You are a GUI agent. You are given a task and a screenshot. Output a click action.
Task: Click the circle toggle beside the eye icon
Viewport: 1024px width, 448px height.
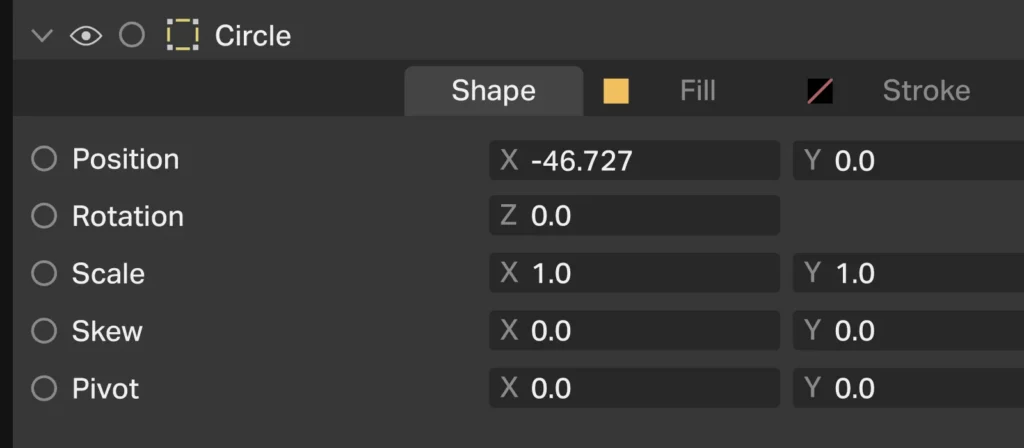[x=132, y=36]
